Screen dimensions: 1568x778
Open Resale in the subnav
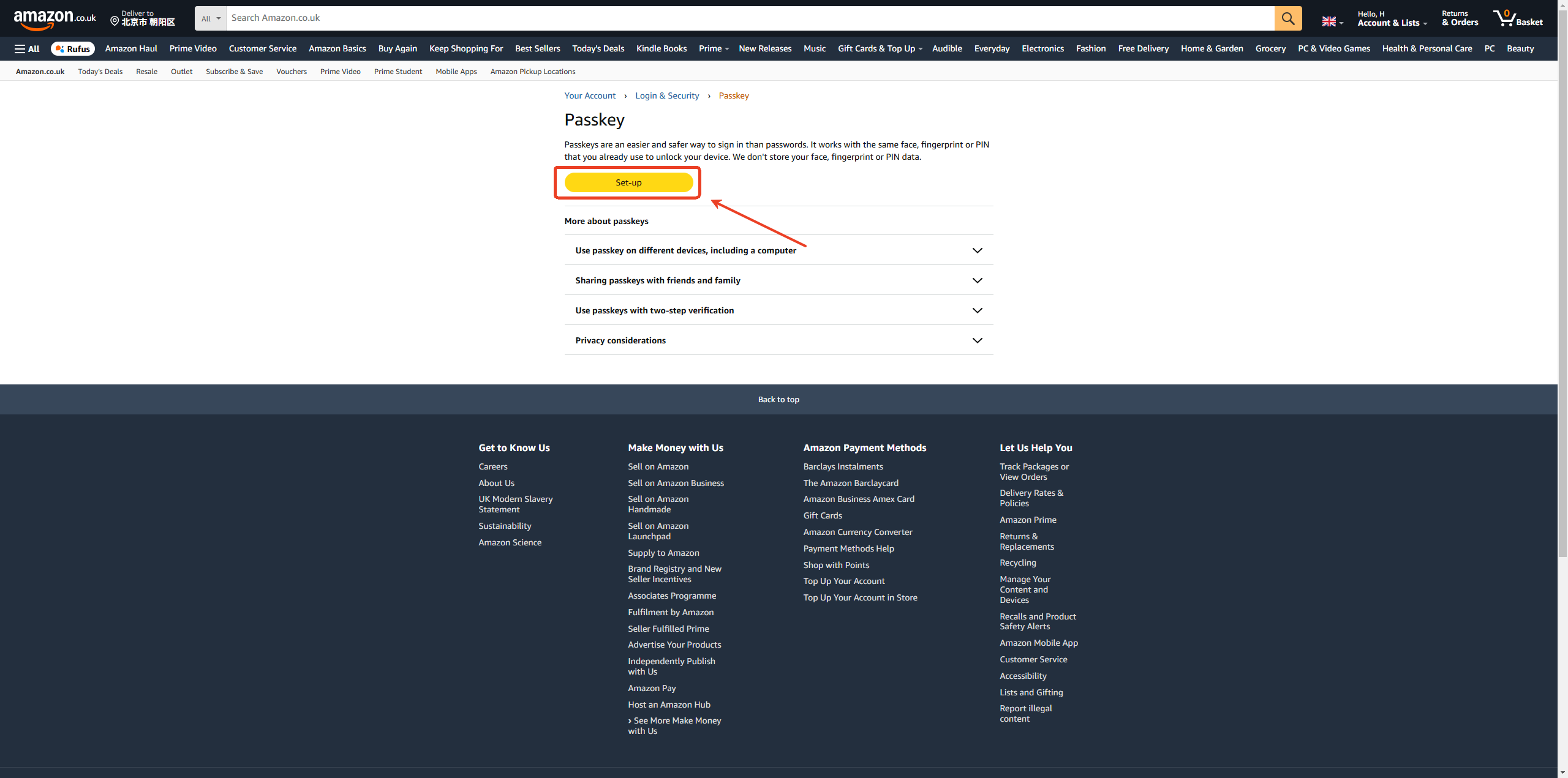coord(146,72)
